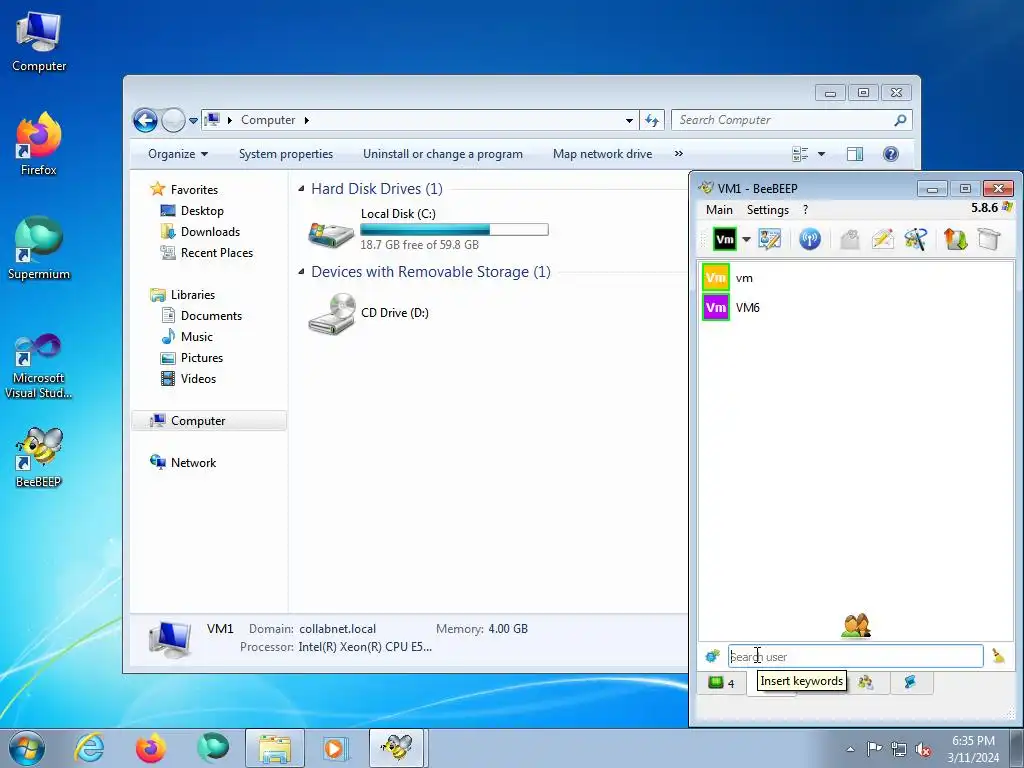
Task: Click the Windows Start button
Action: pyautogui.click(x=27, y=748)
